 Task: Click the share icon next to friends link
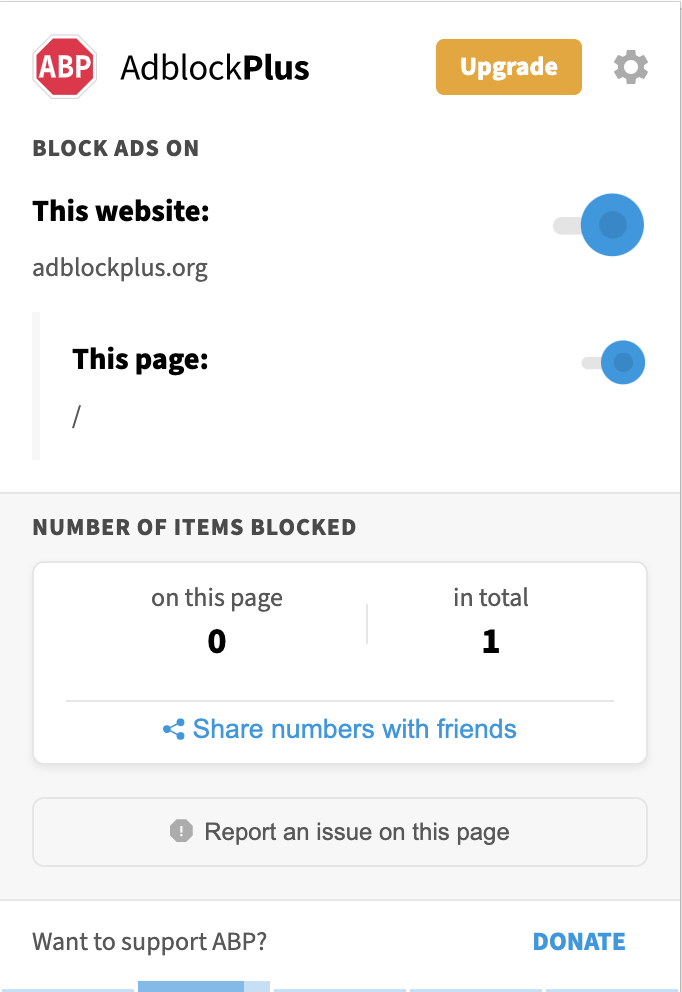175,729
